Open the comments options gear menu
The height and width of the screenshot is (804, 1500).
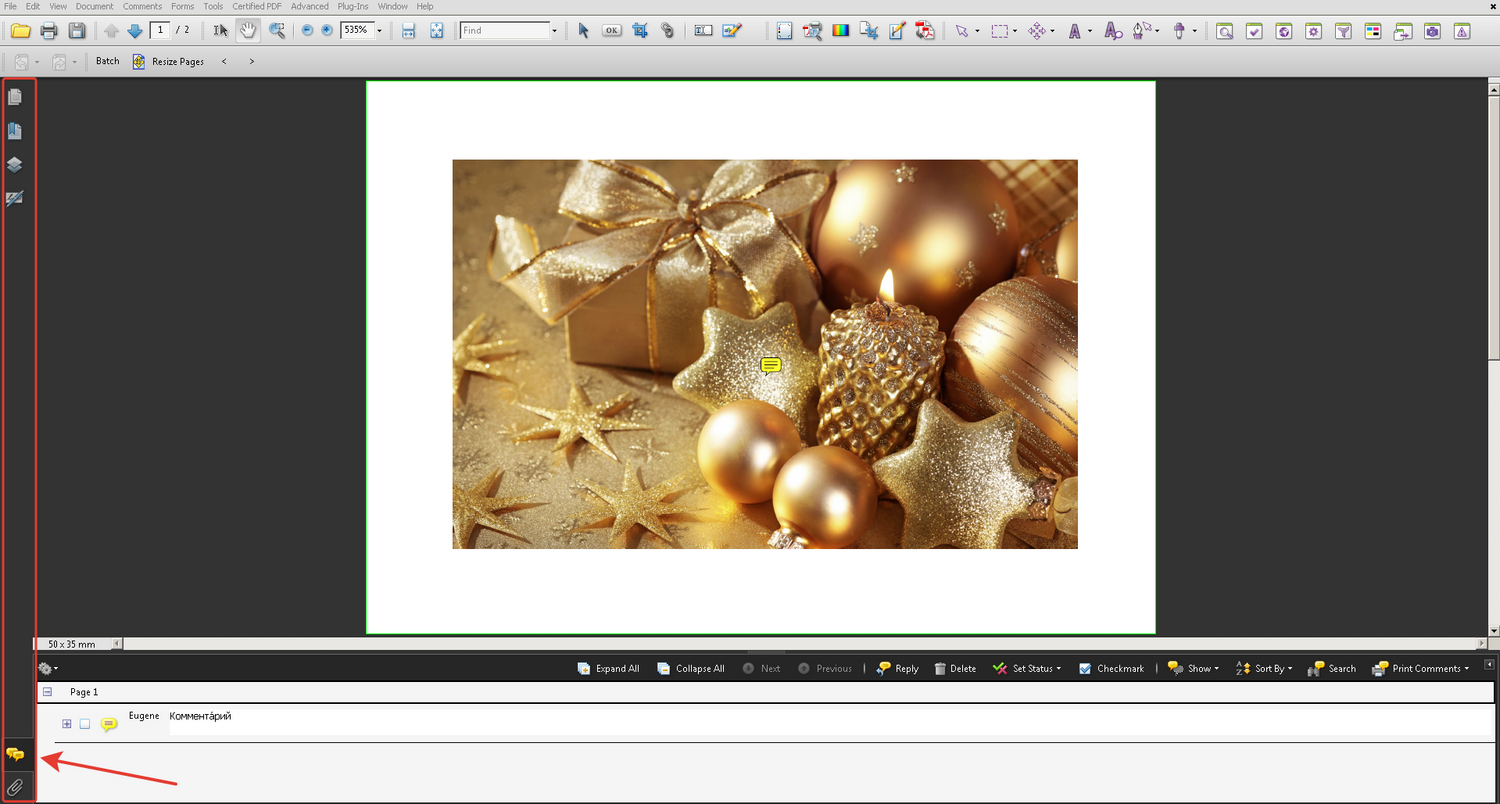[x=47, y=668]
